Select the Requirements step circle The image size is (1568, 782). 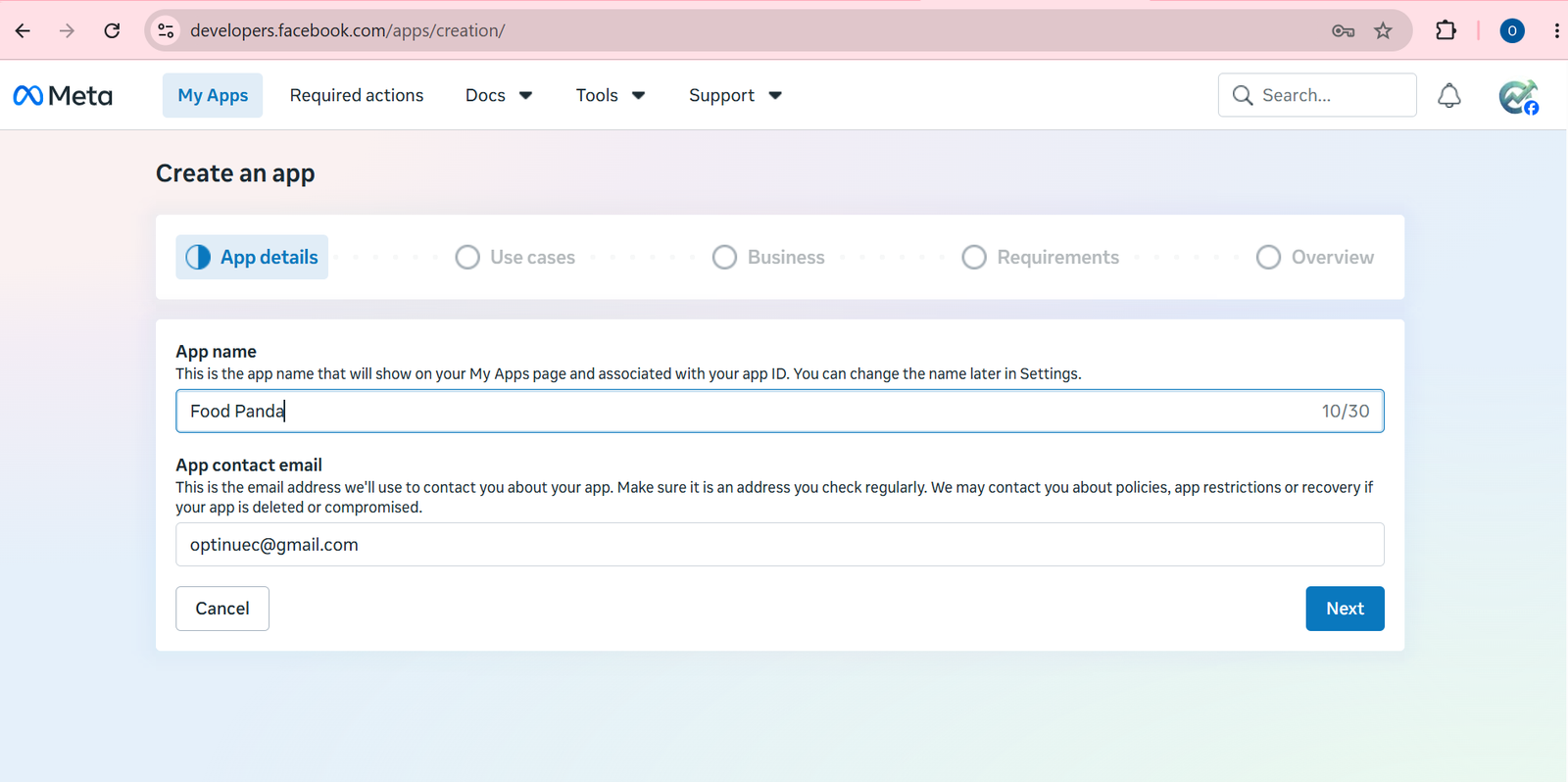tap(974, 257)
